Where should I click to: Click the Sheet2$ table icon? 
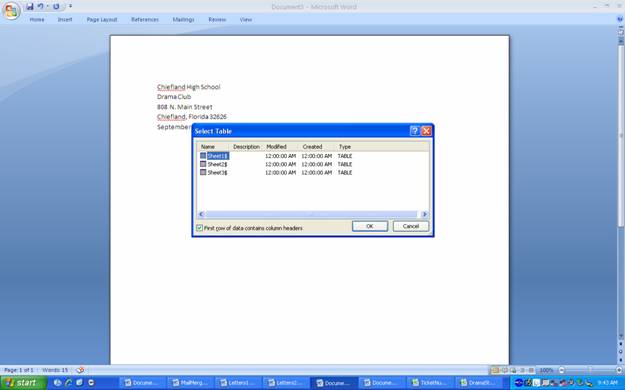coord(203,164)
